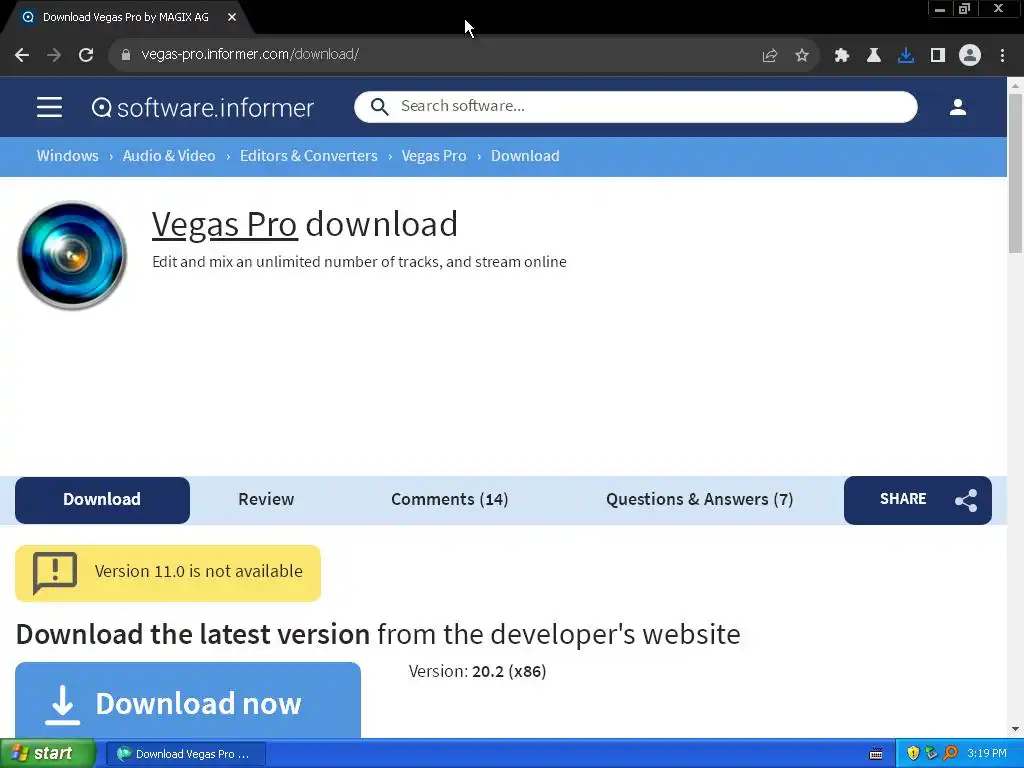Viewport: 1024px width, 768px height.
Task: Share this page from address bar
Action: pos(770,56)
